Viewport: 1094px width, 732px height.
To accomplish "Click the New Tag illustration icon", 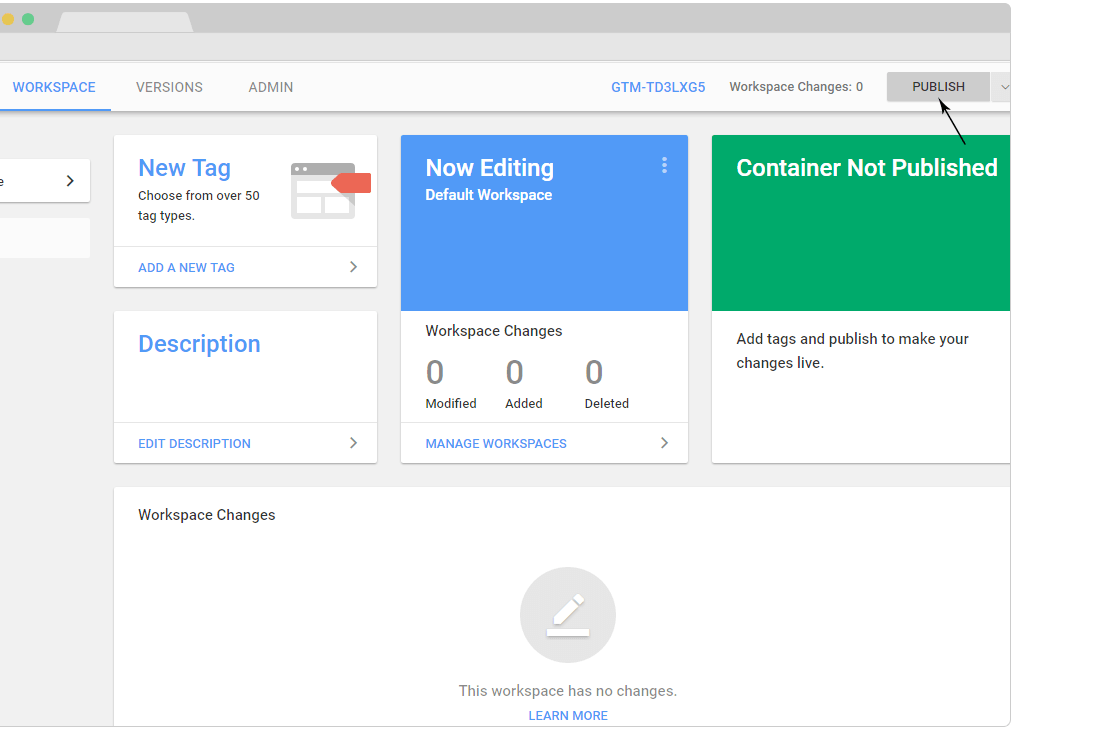I will tap(330, 190).
